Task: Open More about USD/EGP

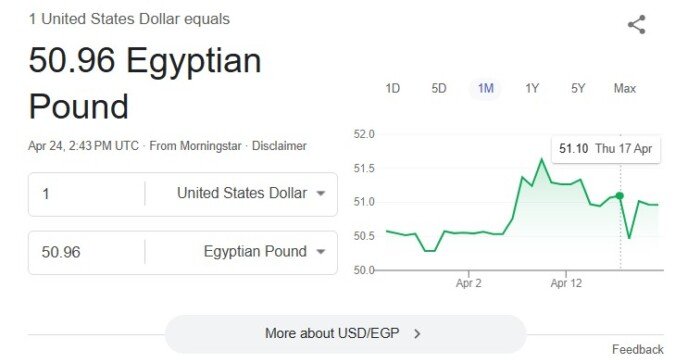Action: (x=346, y=334)
